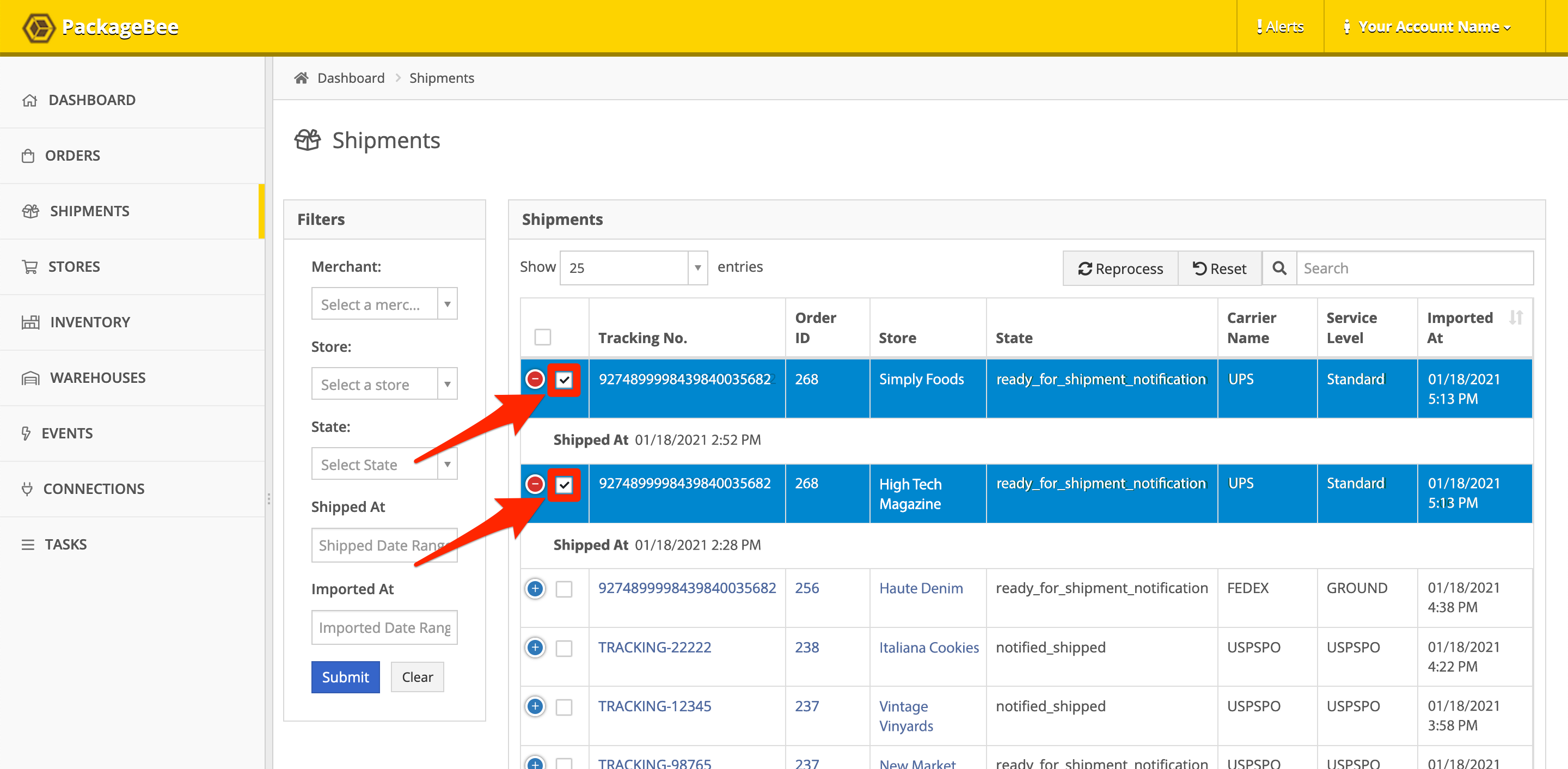Screen dimensions: 1568x769
Task: Click the Connections plug icon
Action: 27,489
